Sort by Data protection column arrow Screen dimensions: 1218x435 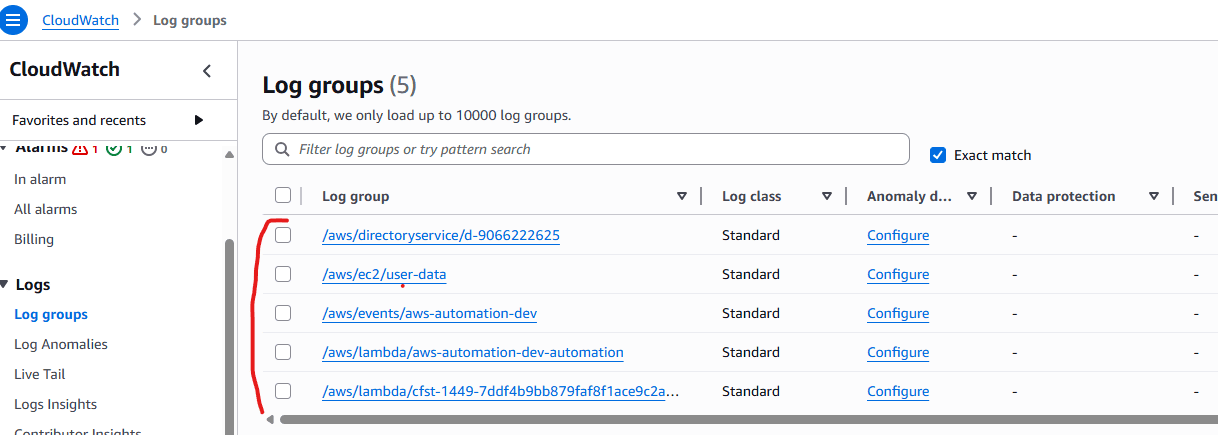[x=1154, y=197]
